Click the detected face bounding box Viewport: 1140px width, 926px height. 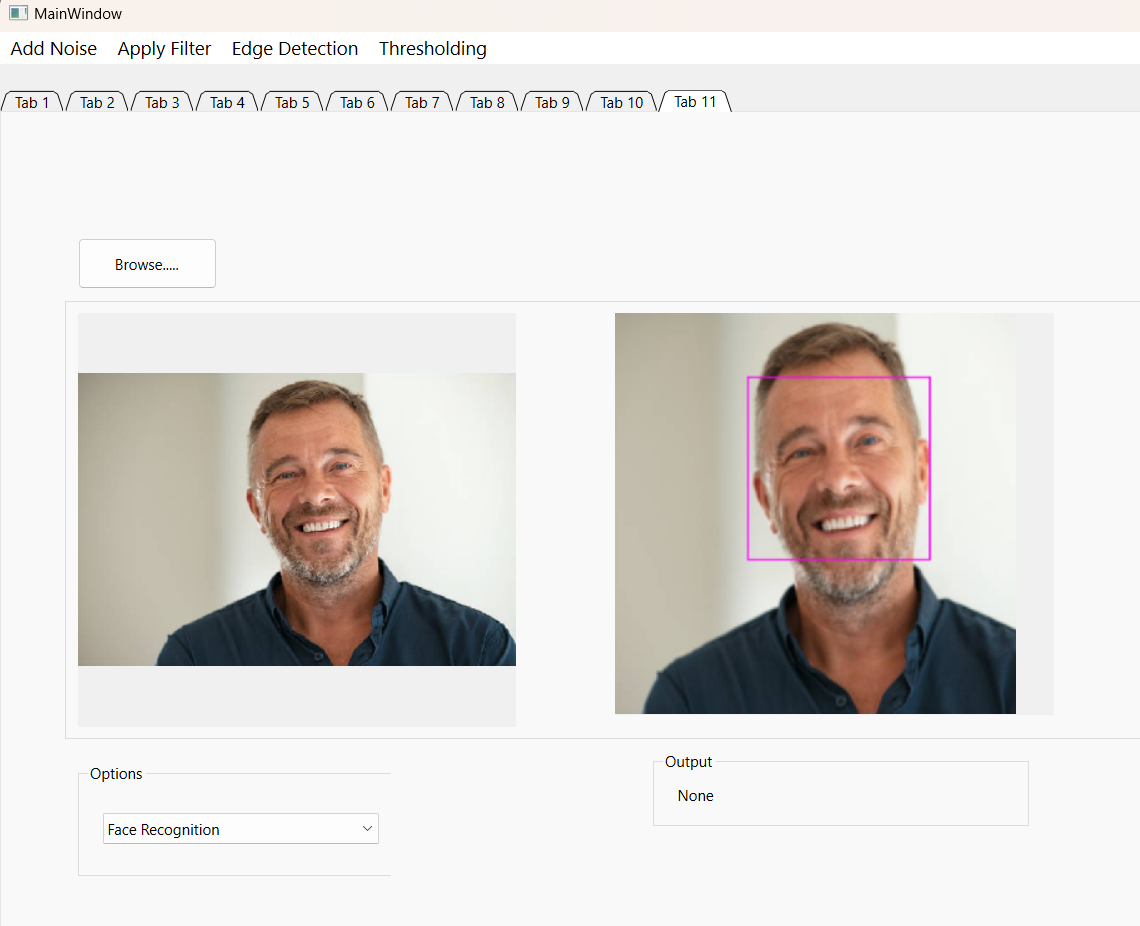coord(838,468)
